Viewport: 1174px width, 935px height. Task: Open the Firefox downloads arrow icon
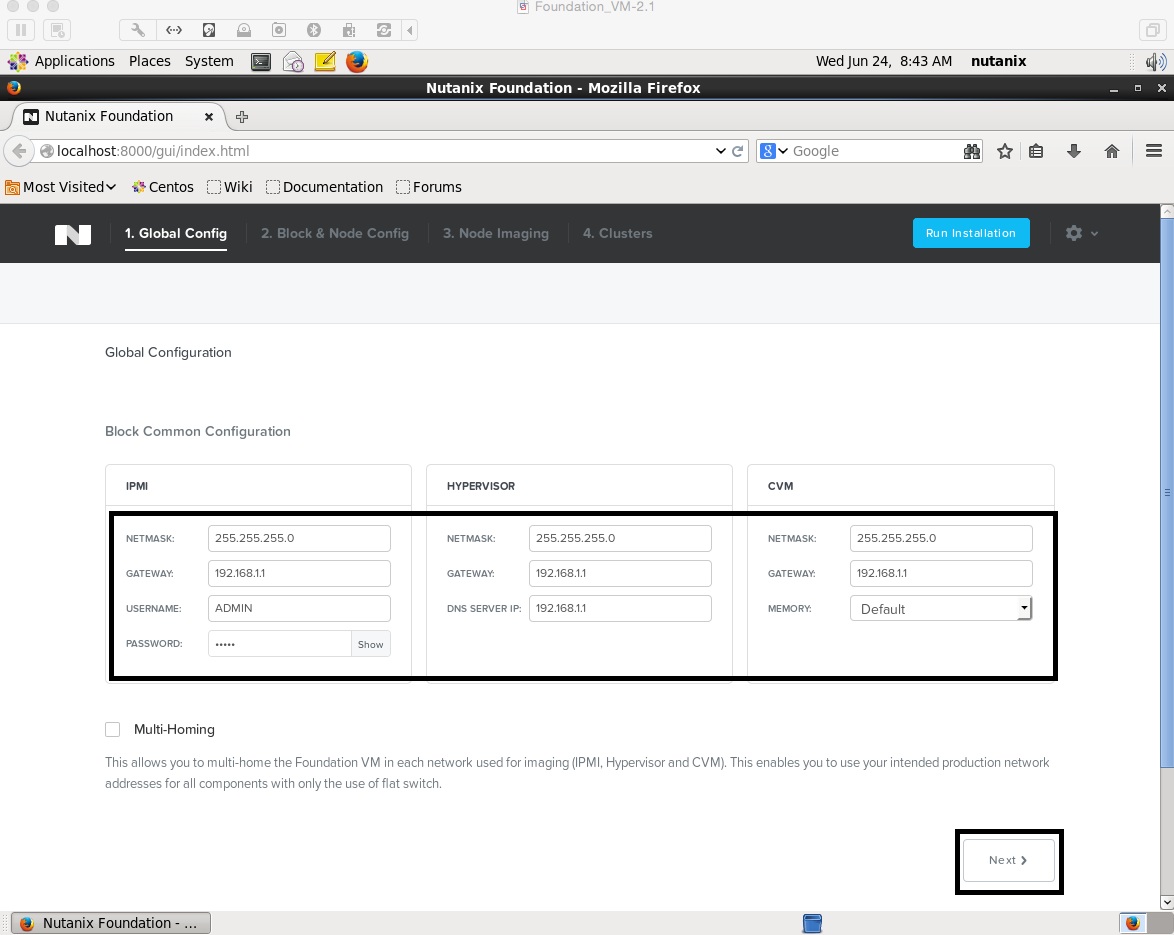(1074, 151)
